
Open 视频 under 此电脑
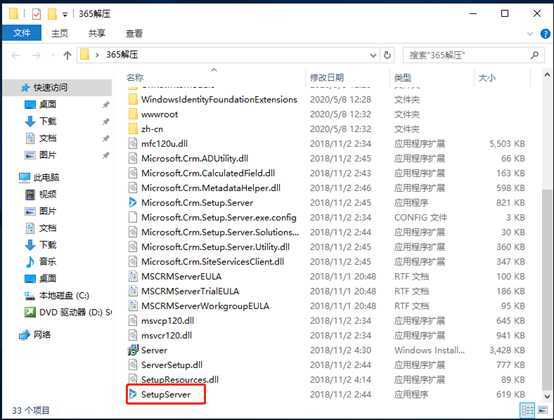[48, 194]
